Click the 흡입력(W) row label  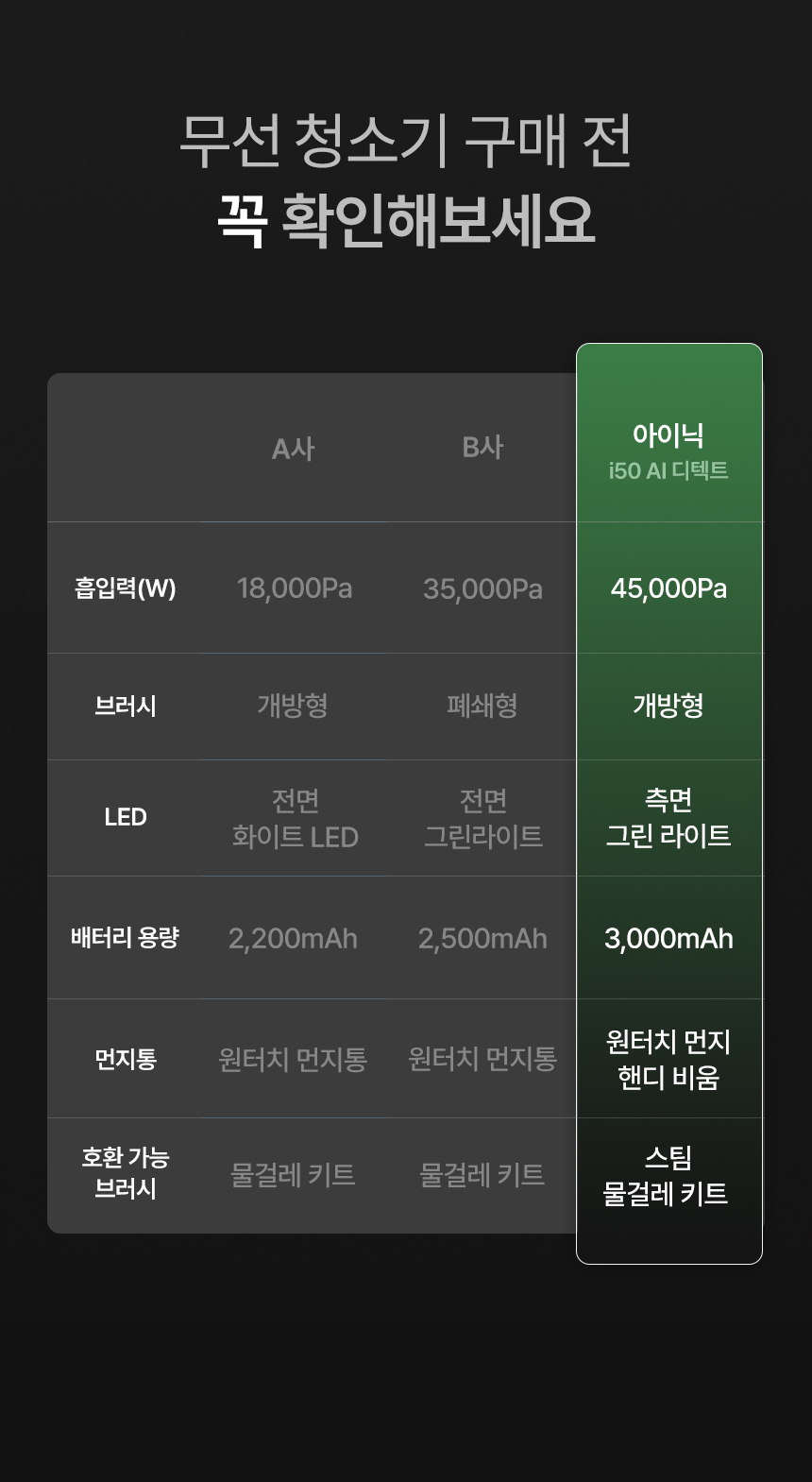(x=125, y=588)
